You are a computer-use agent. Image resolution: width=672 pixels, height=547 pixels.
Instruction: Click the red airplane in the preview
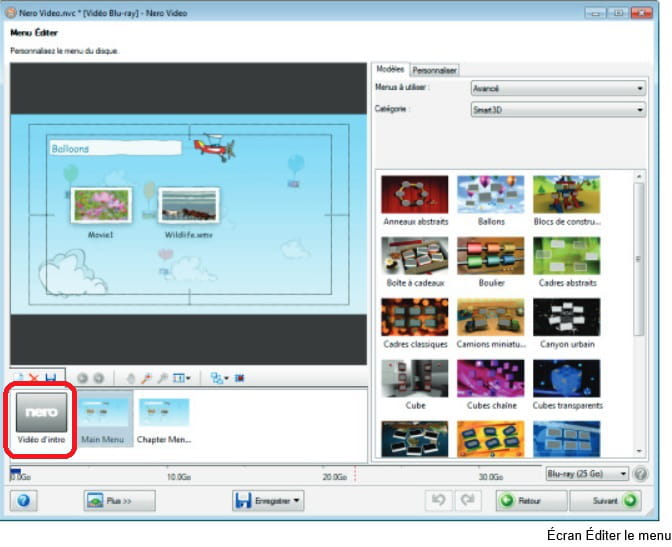tap(214, 147)
